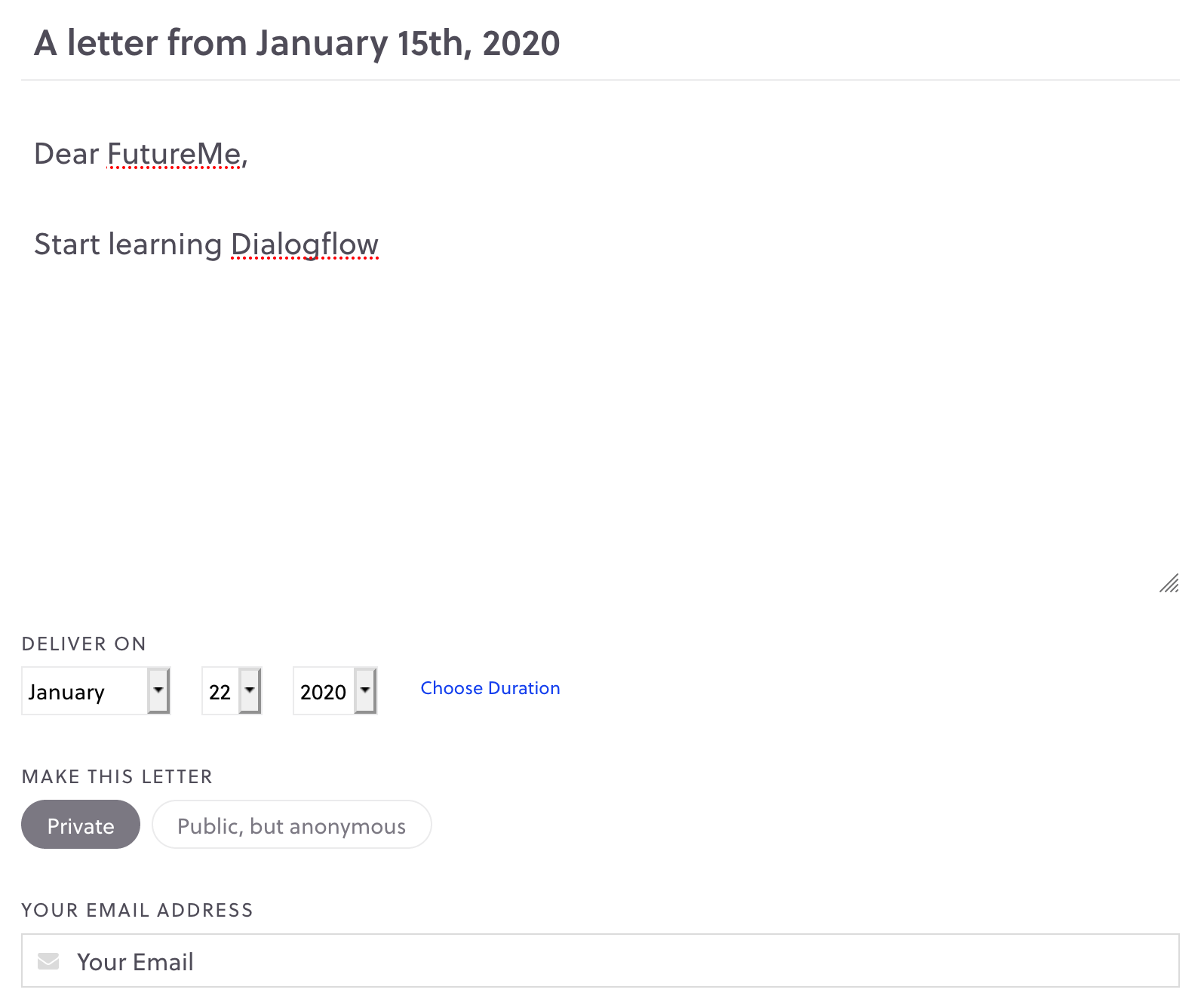Click the underlined word Dialogflow
Viewport: 1201px width, 1008px height.
304,244
